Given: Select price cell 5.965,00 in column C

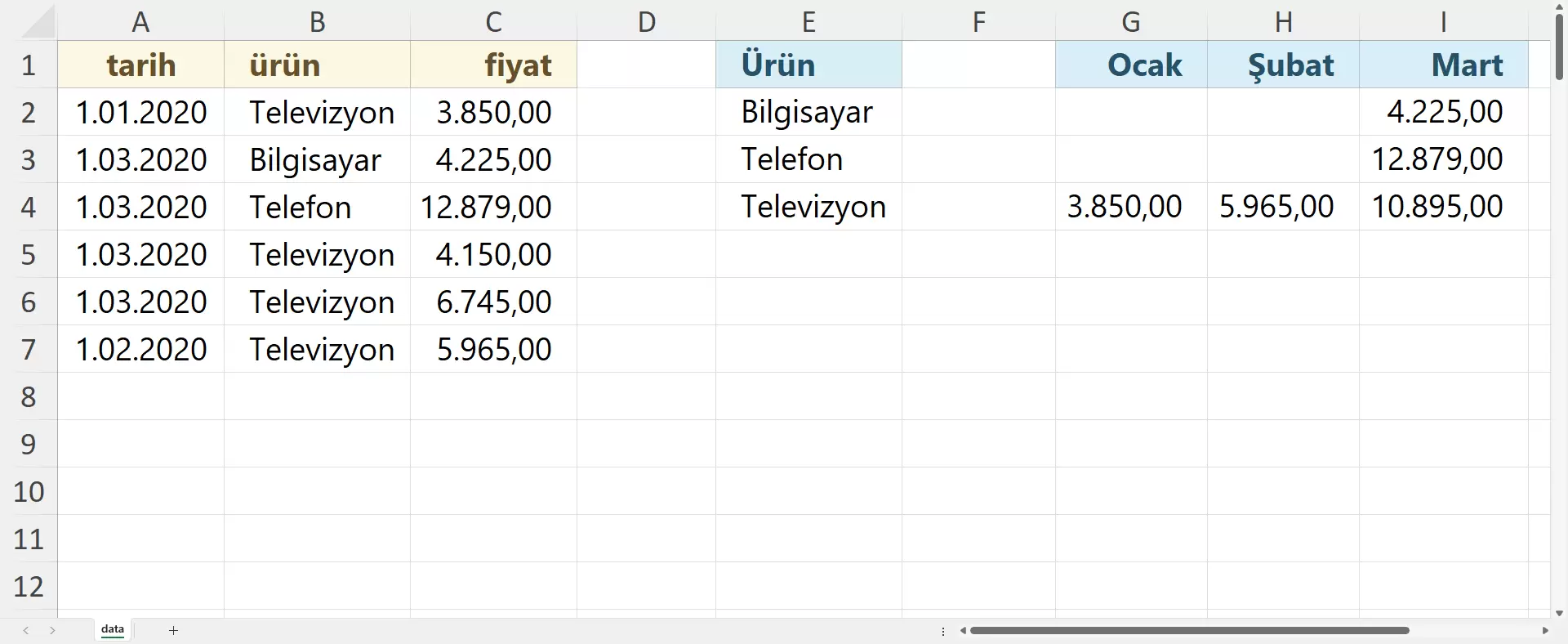Looking at the screenshot, I should (493, 349).
